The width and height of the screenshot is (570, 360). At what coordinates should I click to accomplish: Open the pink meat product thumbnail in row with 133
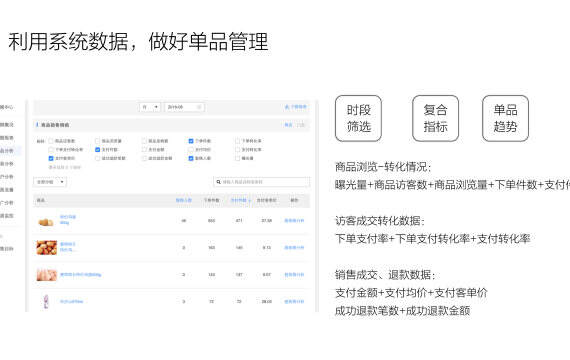[47, 275]
